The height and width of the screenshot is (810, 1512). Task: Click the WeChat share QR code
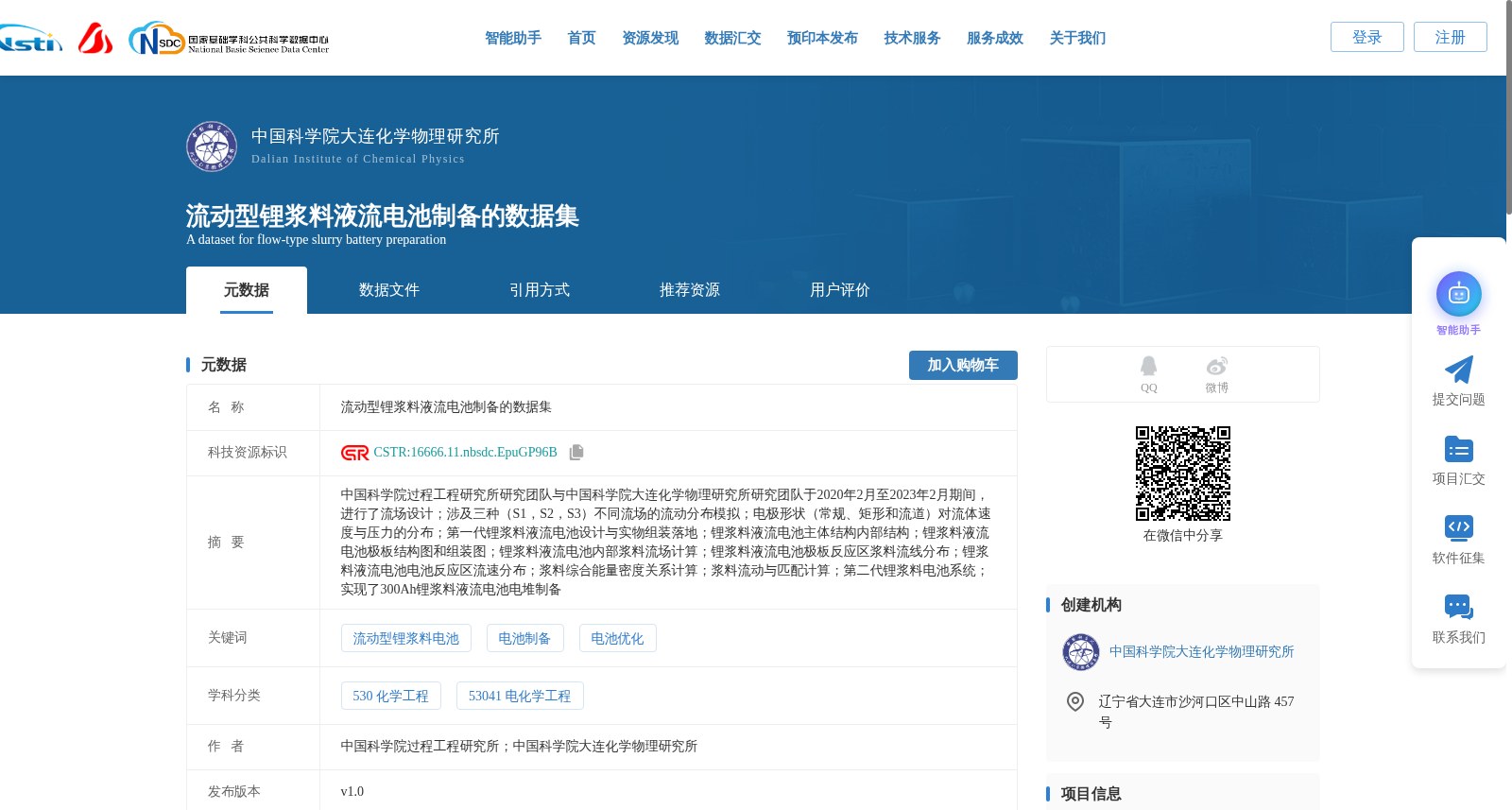(x=1183, y=474)
